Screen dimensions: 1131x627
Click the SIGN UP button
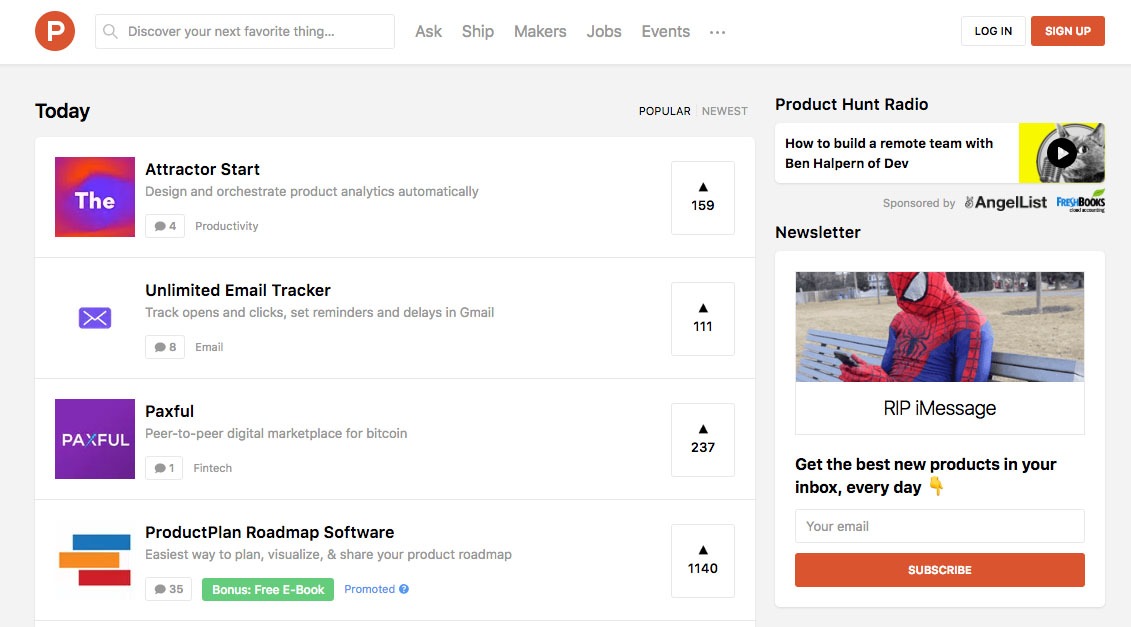(x=1067, y=31)
